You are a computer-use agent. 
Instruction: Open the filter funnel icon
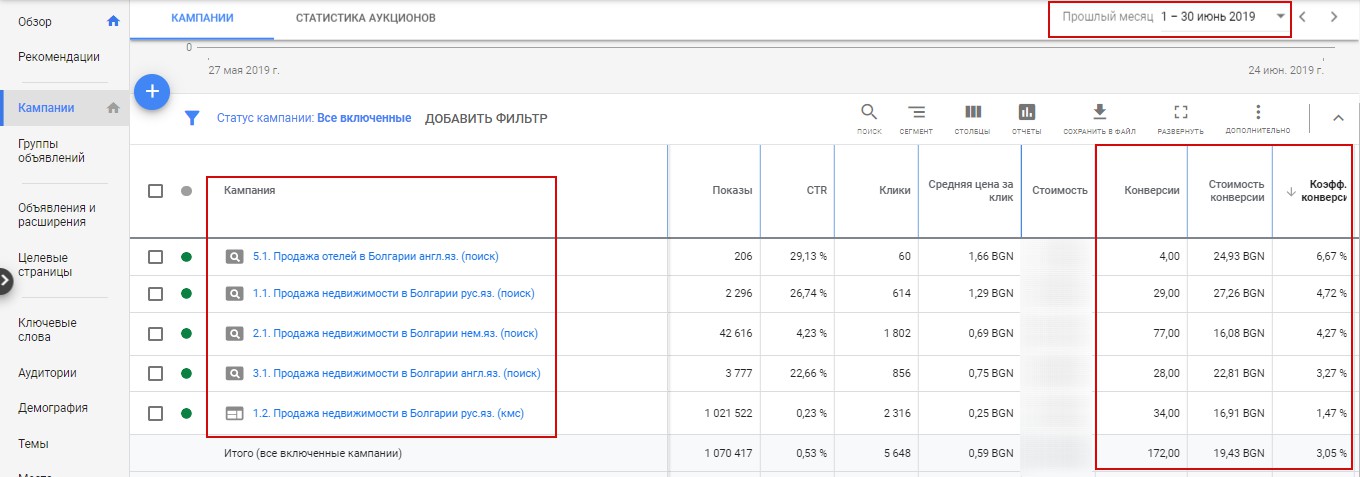[x=192, y=118]
